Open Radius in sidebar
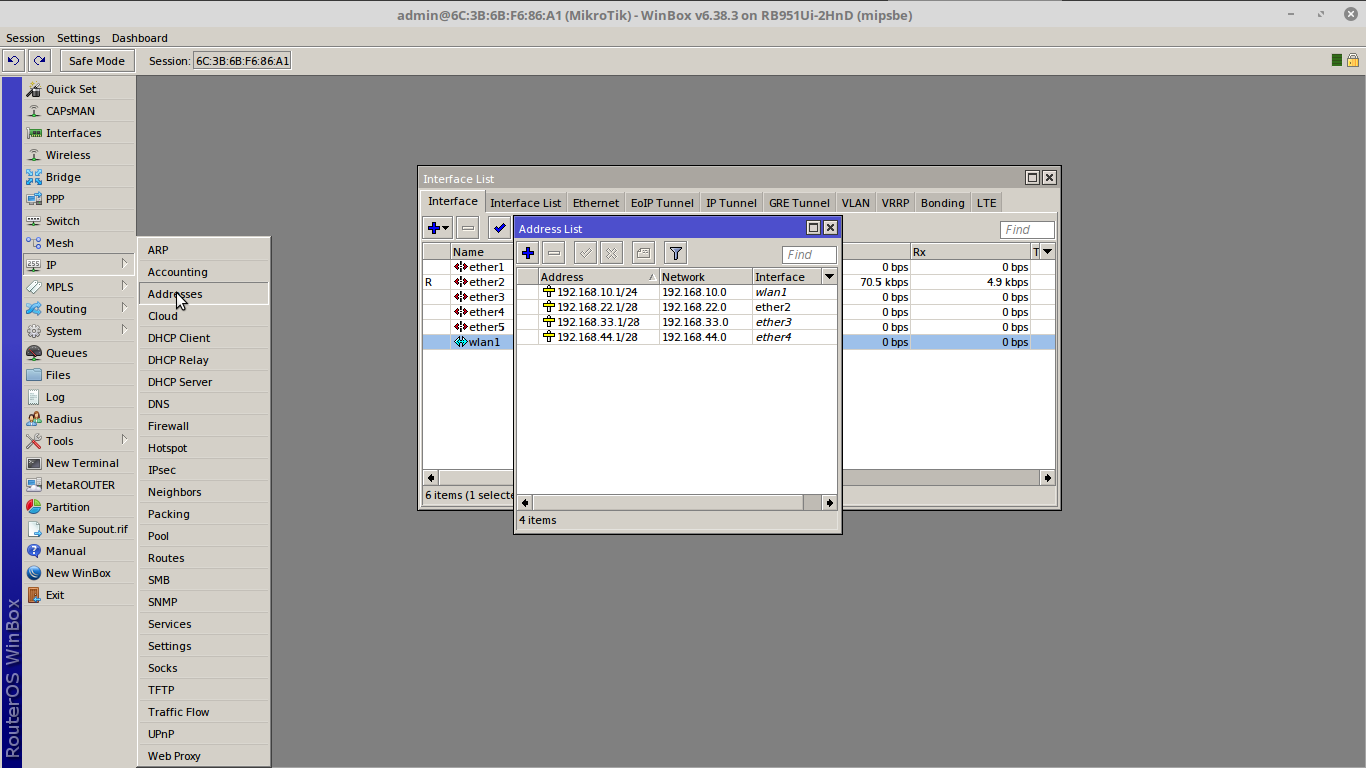This screenshot has width=1366, height=768. [x=79, y=419]
